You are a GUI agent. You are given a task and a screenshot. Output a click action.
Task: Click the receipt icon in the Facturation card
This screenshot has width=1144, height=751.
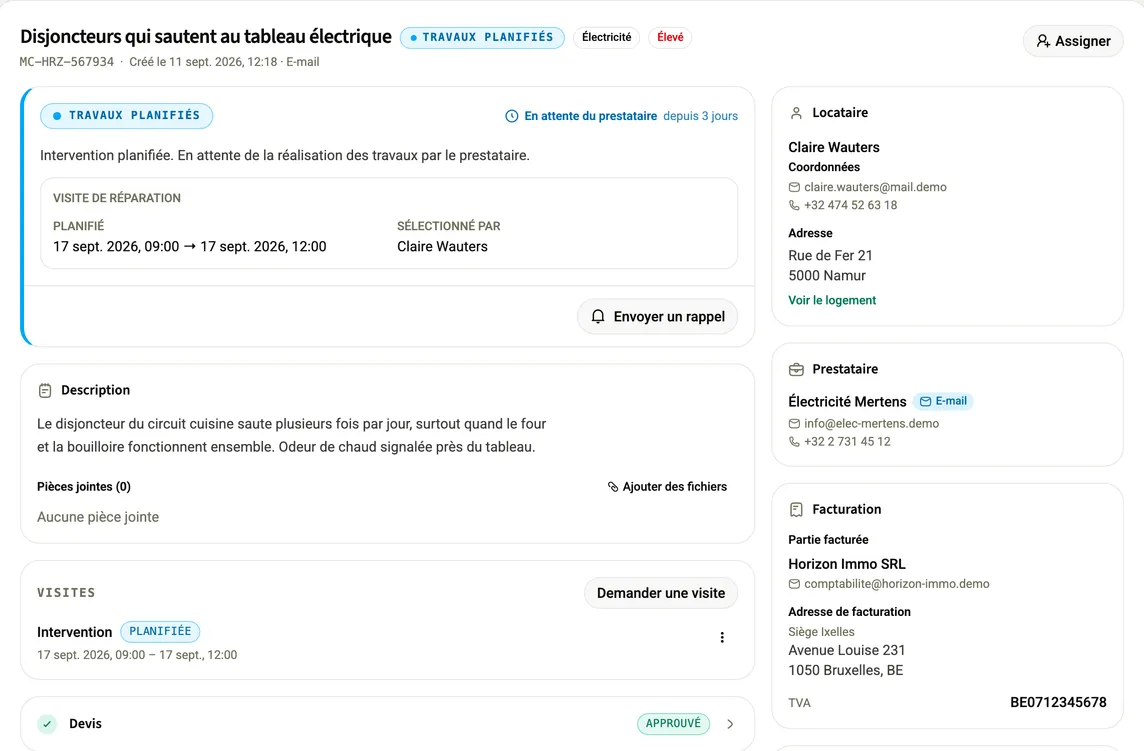pyautogui.click(x=796, y=509)
